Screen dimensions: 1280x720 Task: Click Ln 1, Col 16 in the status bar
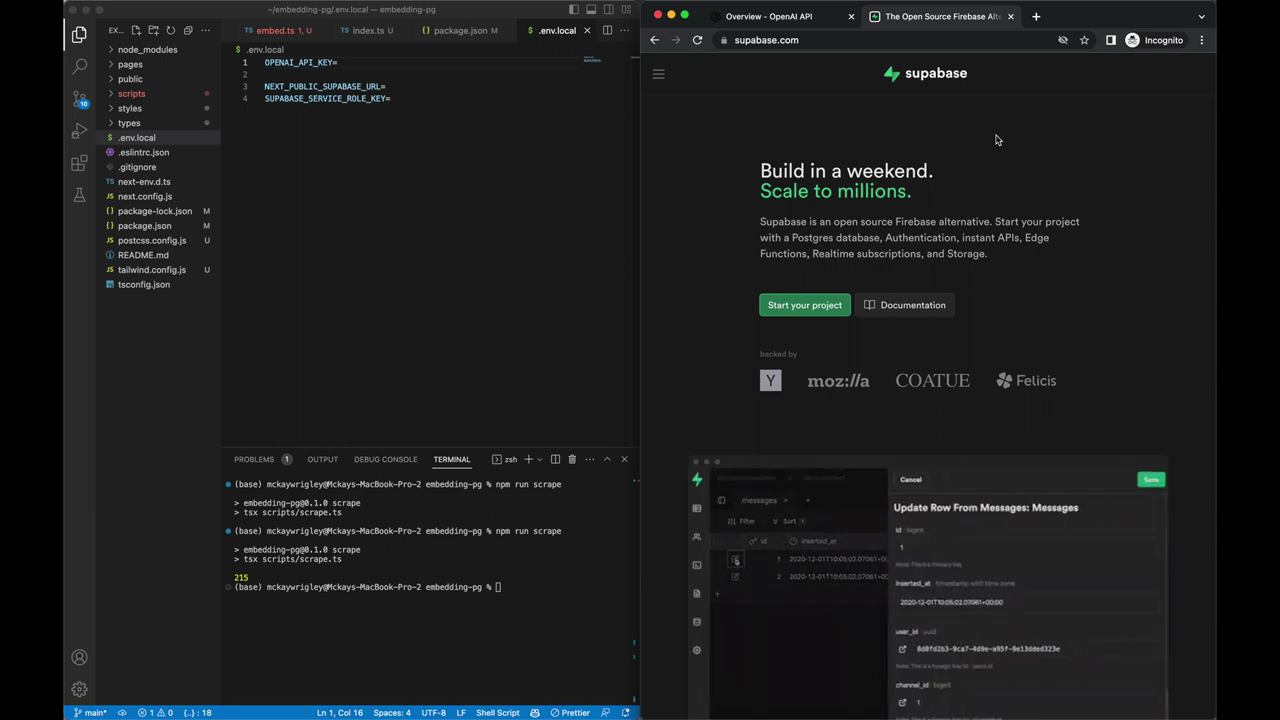pos(340,713)
